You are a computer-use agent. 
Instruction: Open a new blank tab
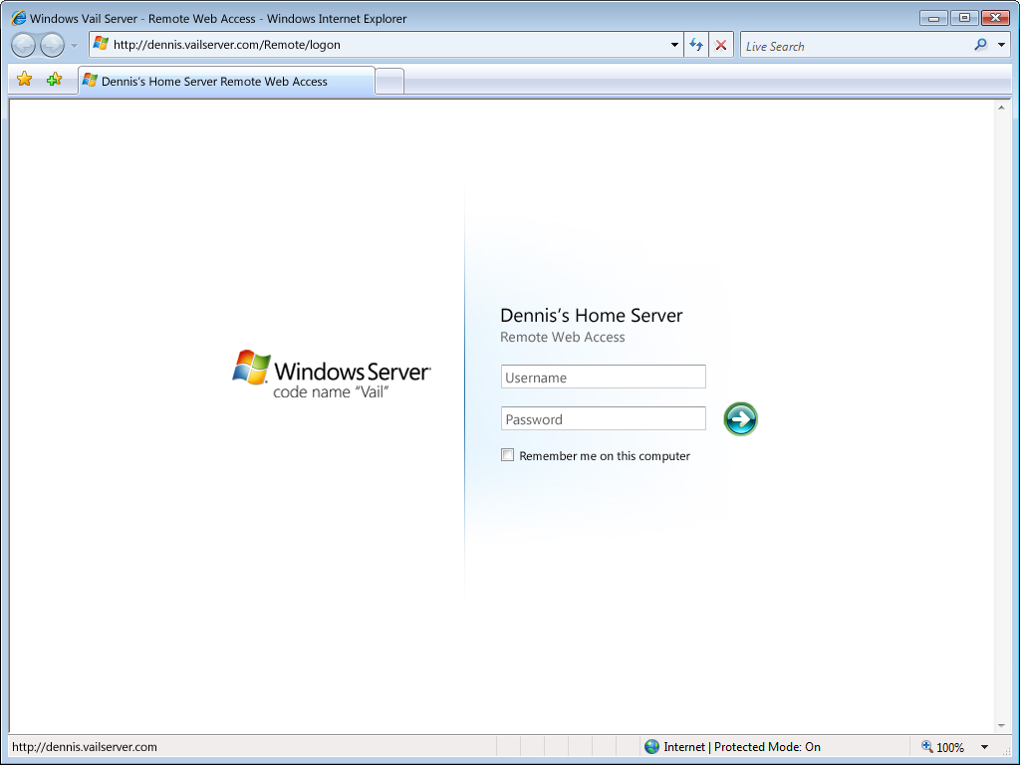[x=390, y=82]
